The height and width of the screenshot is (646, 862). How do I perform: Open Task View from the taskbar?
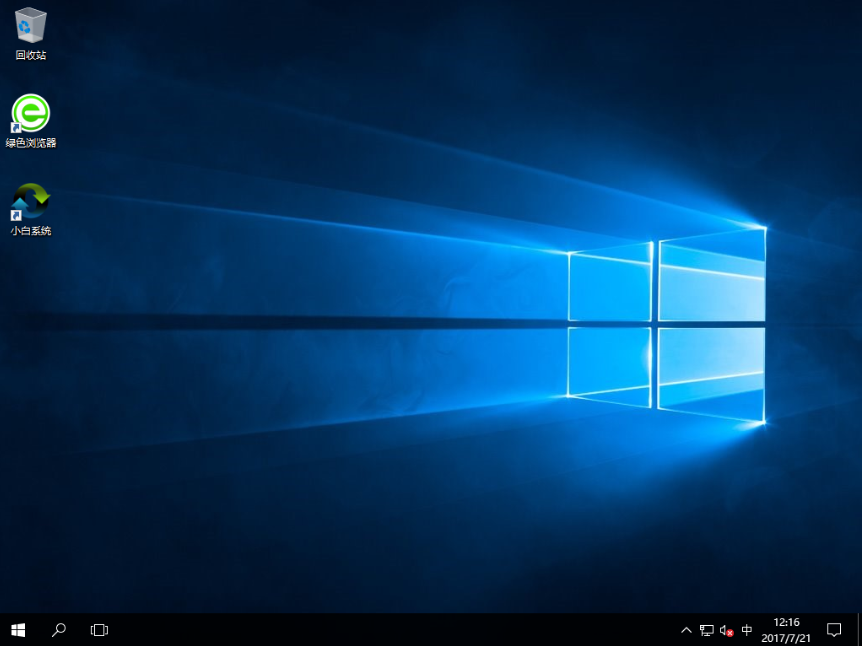[x=98, y=630]
